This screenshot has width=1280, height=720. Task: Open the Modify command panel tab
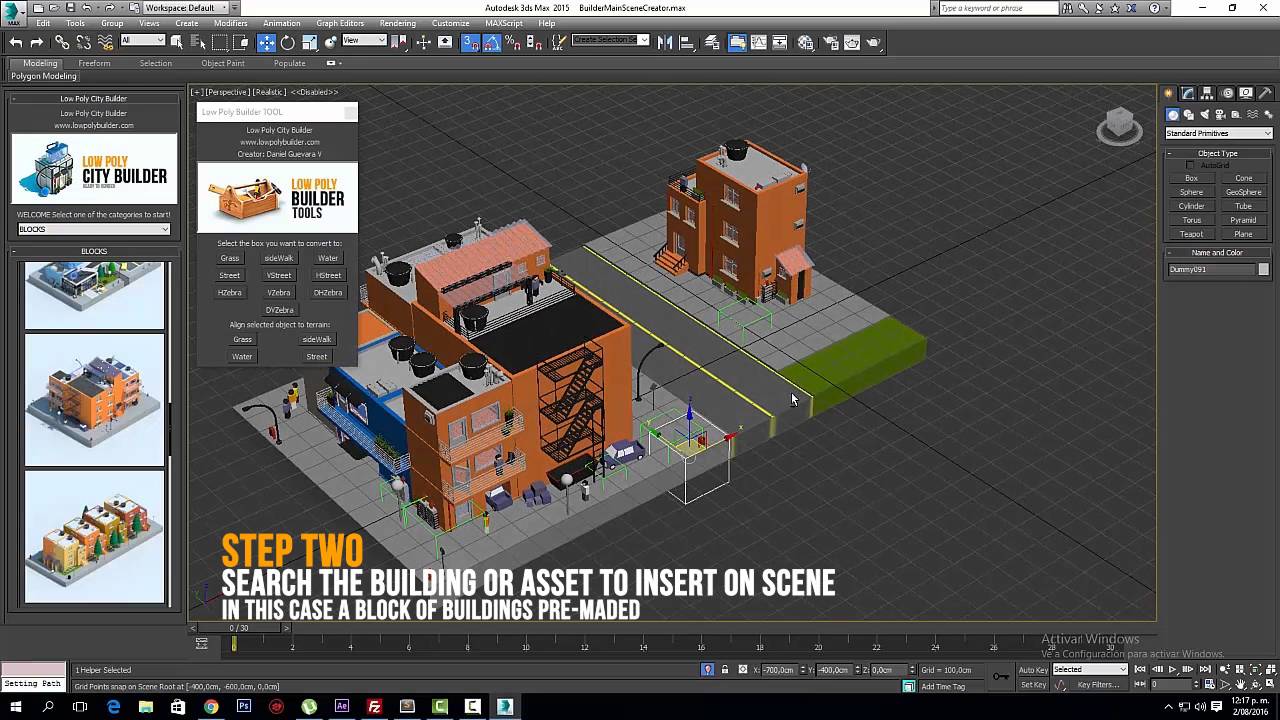[x=1188, y=93]
